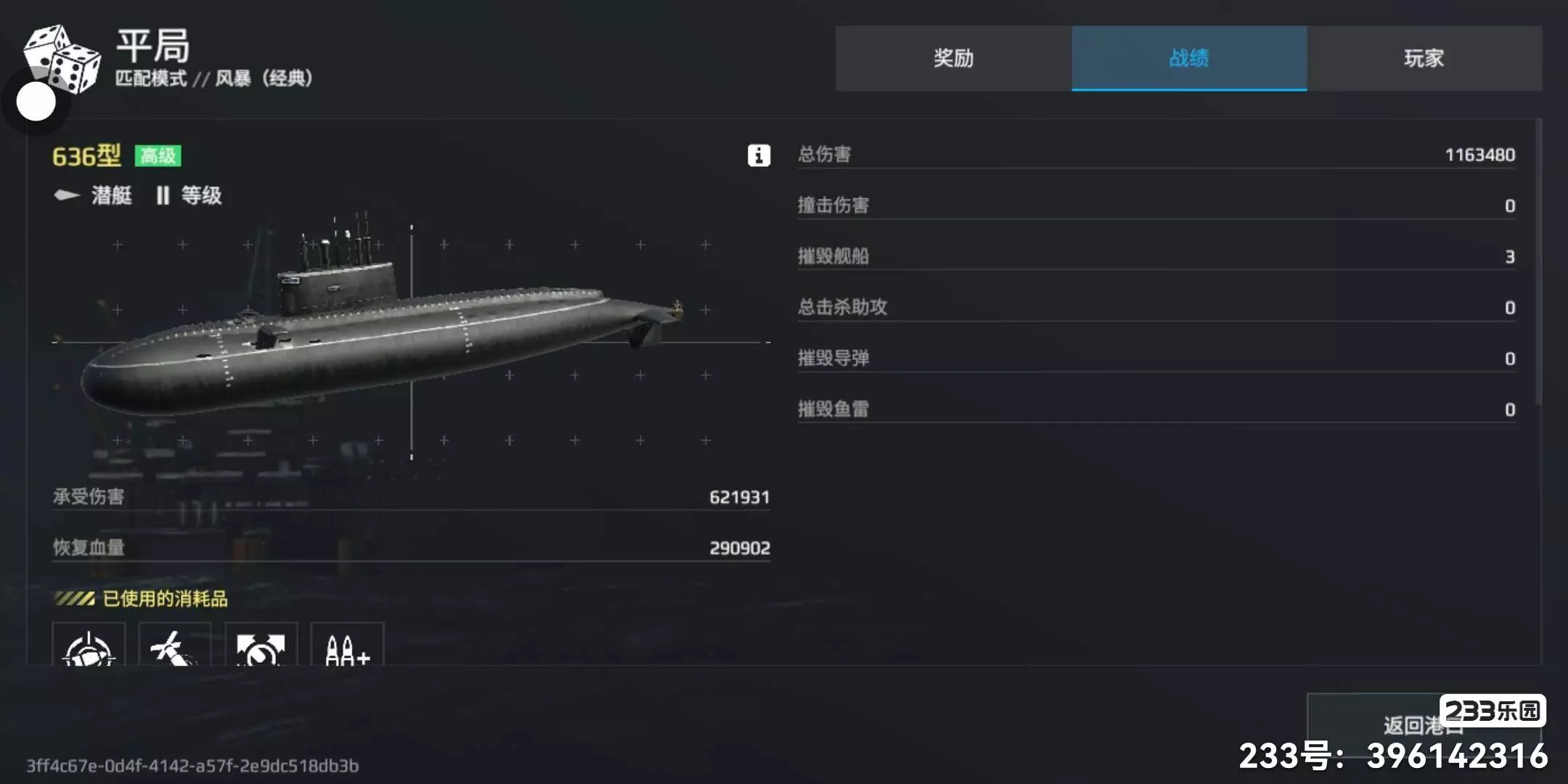
Task: Select the 总伤害 stat row
Action: (1156, 154)
